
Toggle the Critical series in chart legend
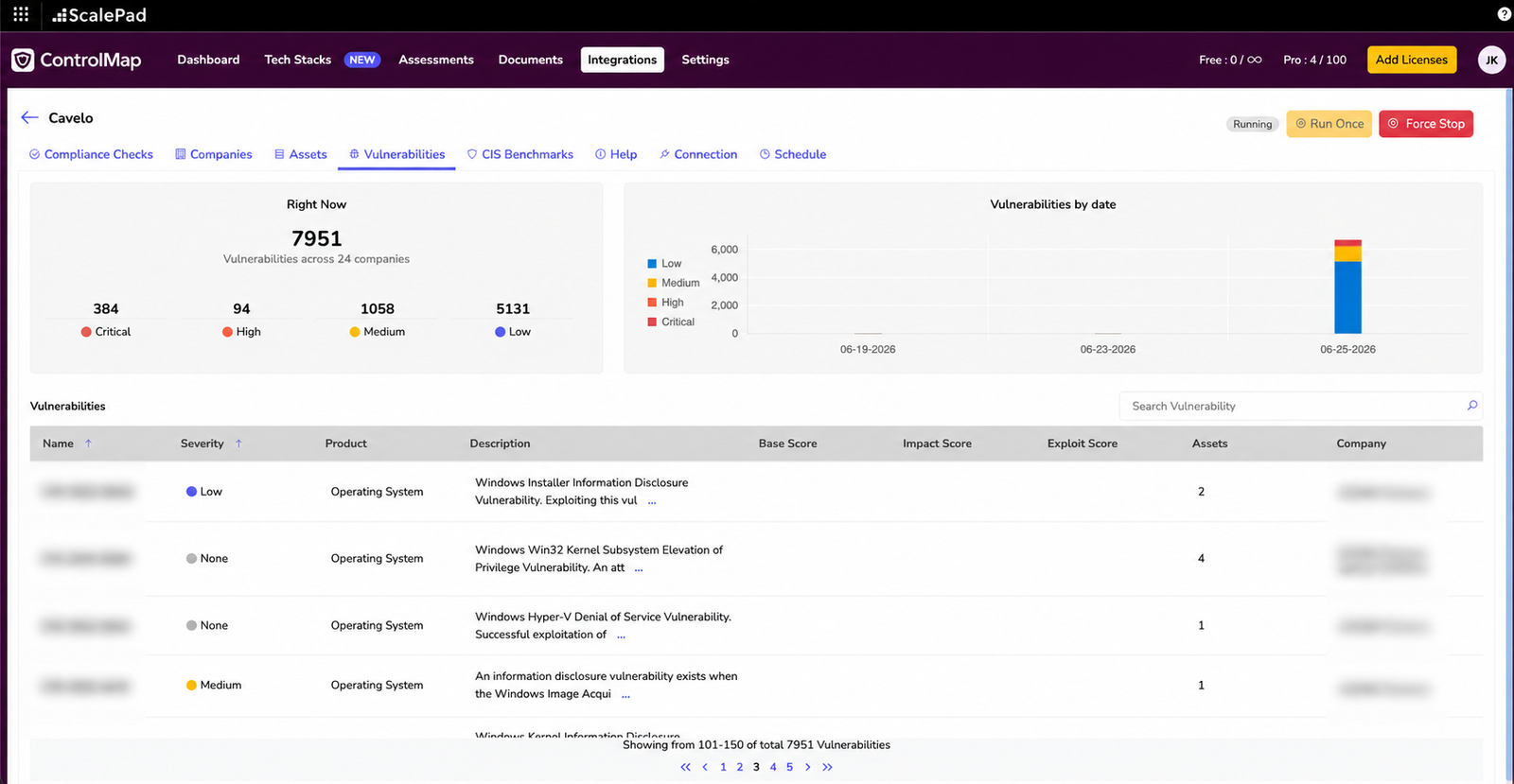click(x=671, y=322)
